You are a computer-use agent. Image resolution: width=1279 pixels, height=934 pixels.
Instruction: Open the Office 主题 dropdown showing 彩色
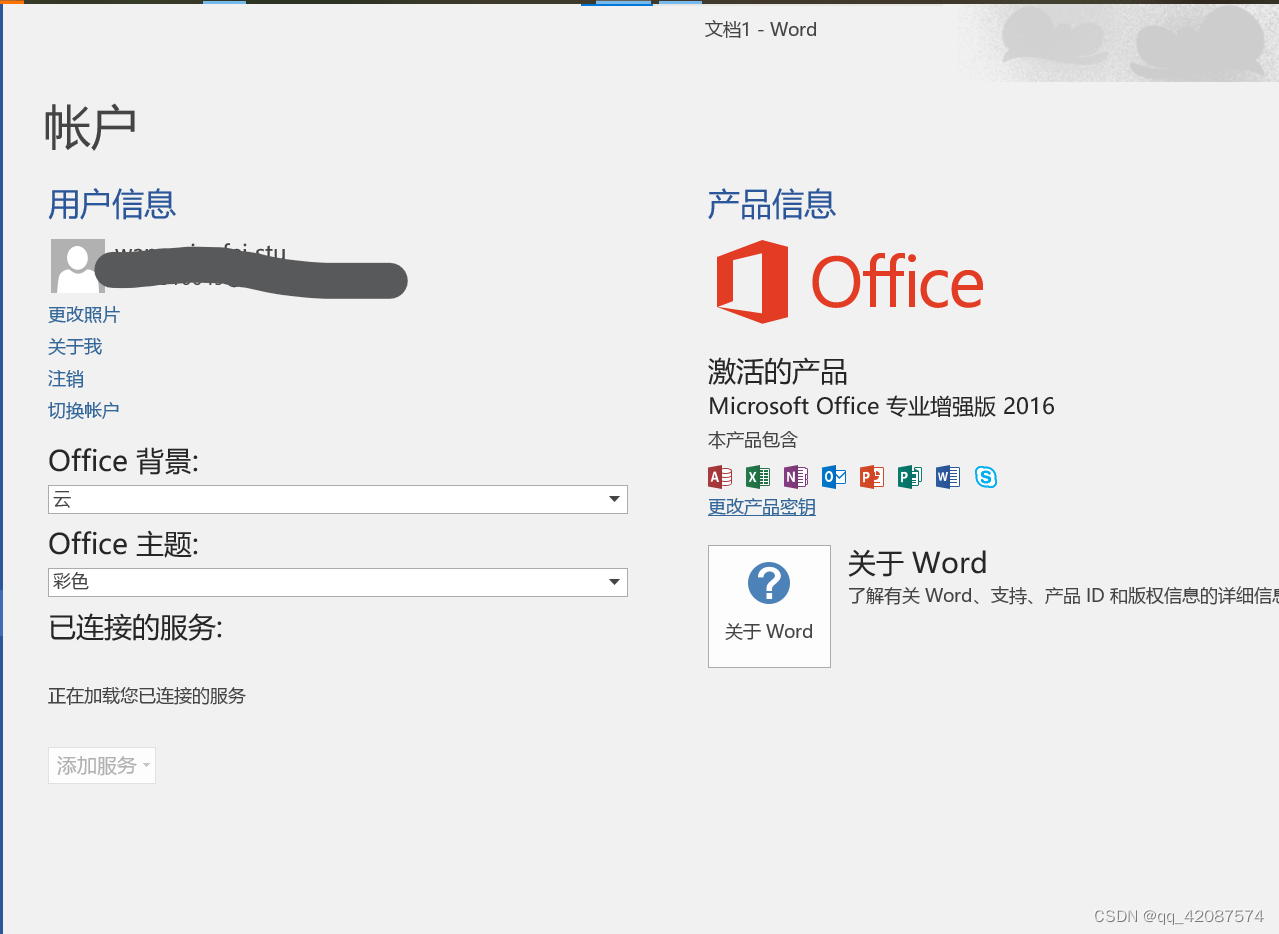338,582
